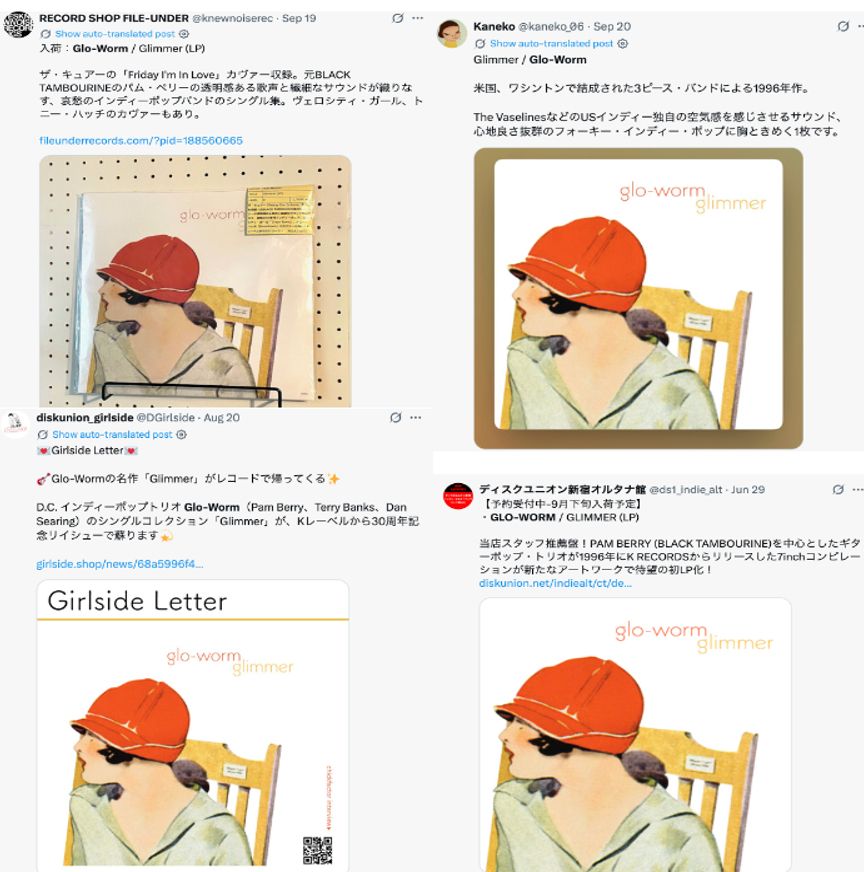Click Grok icon on RECORD SHOP FILE-UNDER post
Viewport: 864px width, 872px height.
pos(398,18)
